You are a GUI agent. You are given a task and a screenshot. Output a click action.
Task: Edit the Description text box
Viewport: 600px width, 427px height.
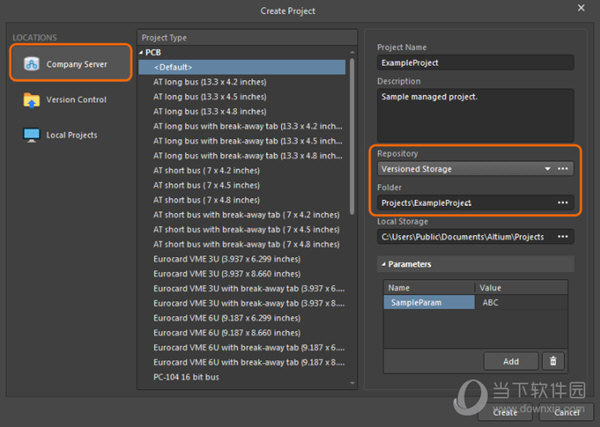click(476, 115)
